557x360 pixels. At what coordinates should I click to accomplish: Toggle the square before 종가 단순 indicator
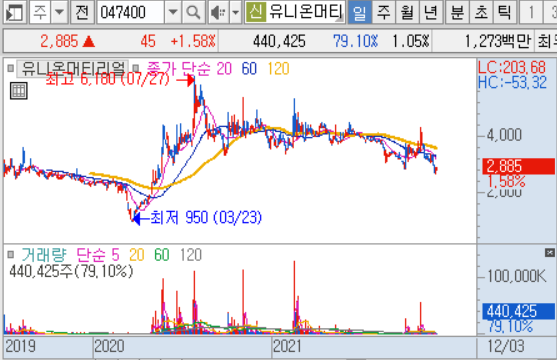point(135,68)
